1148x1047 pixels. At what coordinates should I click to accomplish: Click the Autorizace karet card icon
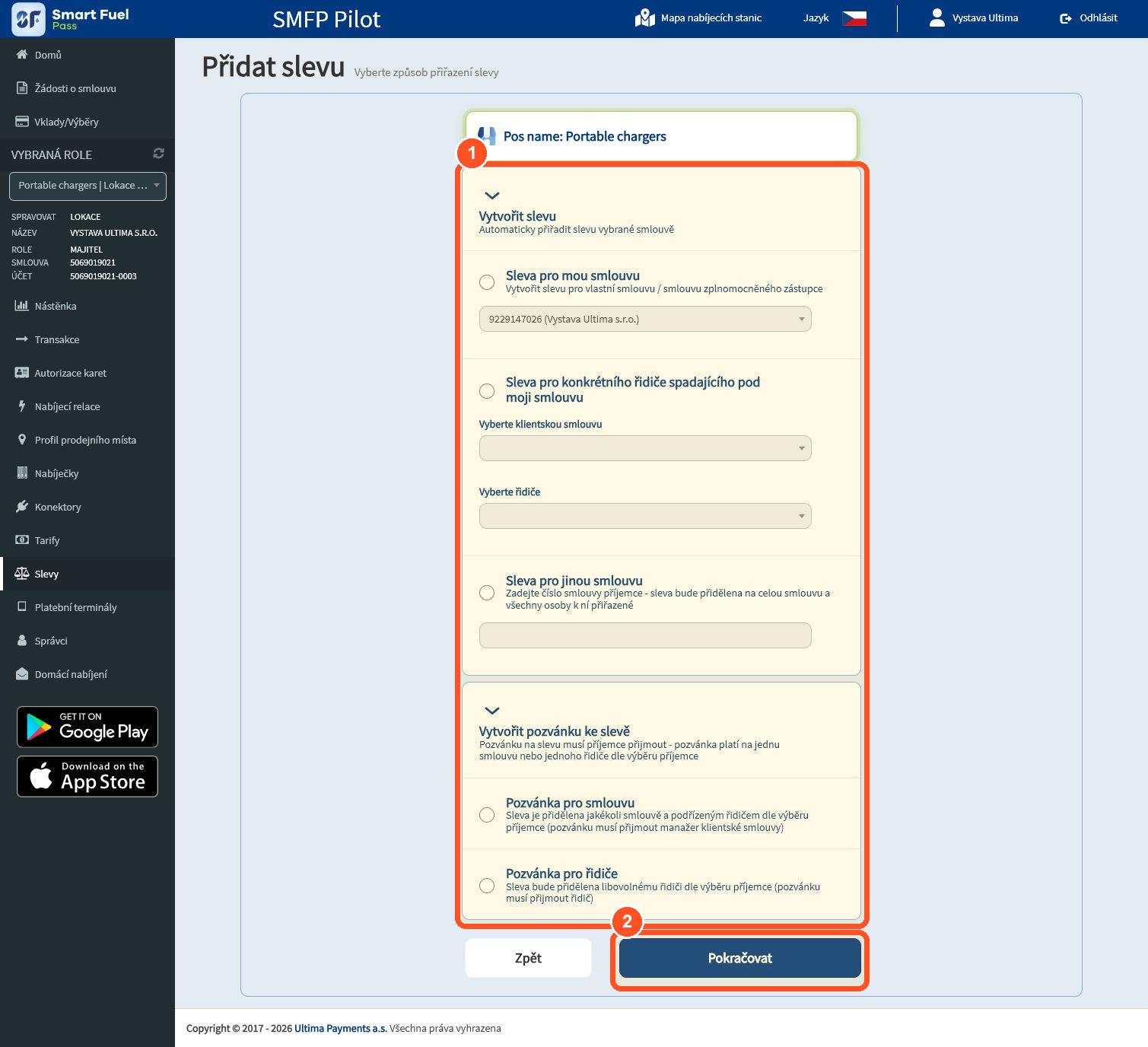pos(22,373)
